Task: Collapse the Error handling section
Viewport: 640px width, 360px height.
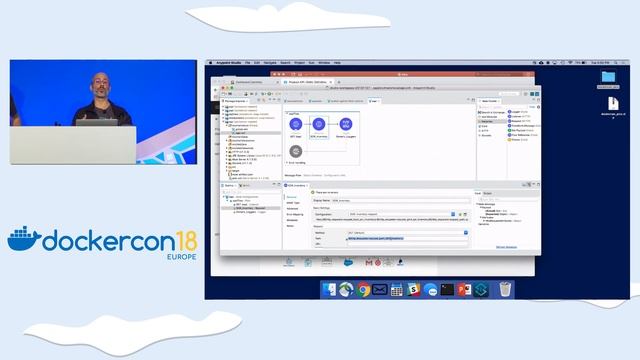Action: (287, 162)
